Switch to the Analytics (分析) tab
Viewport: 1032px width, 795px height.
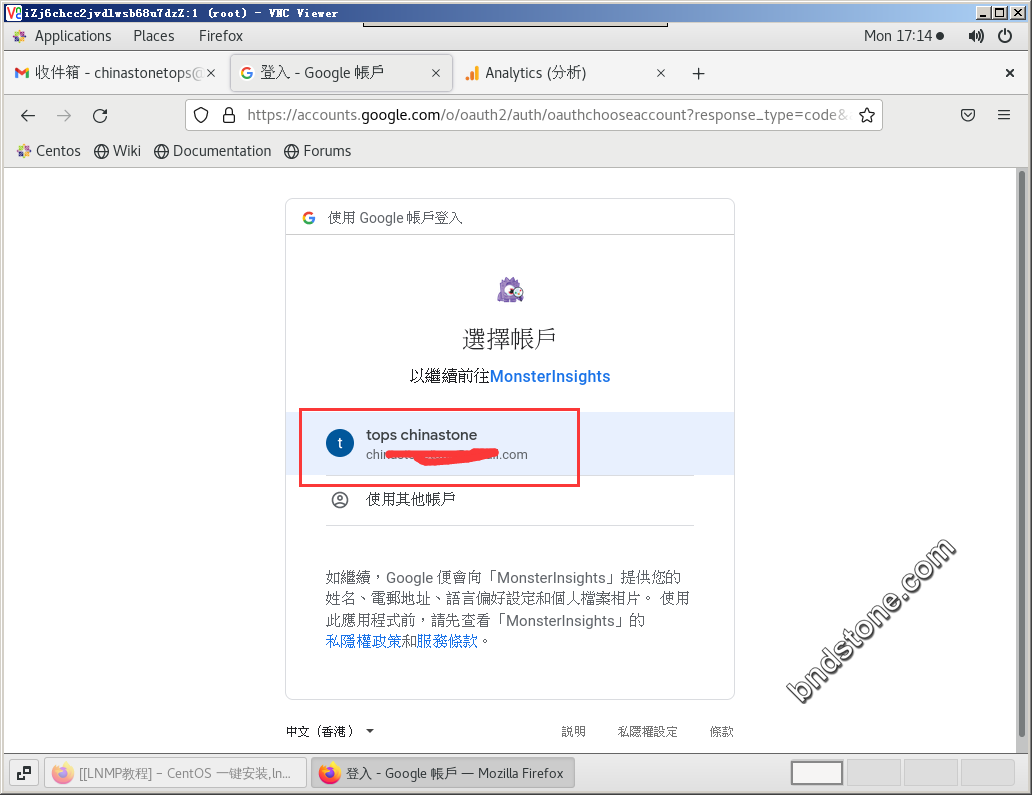click(x=566, y=73)
